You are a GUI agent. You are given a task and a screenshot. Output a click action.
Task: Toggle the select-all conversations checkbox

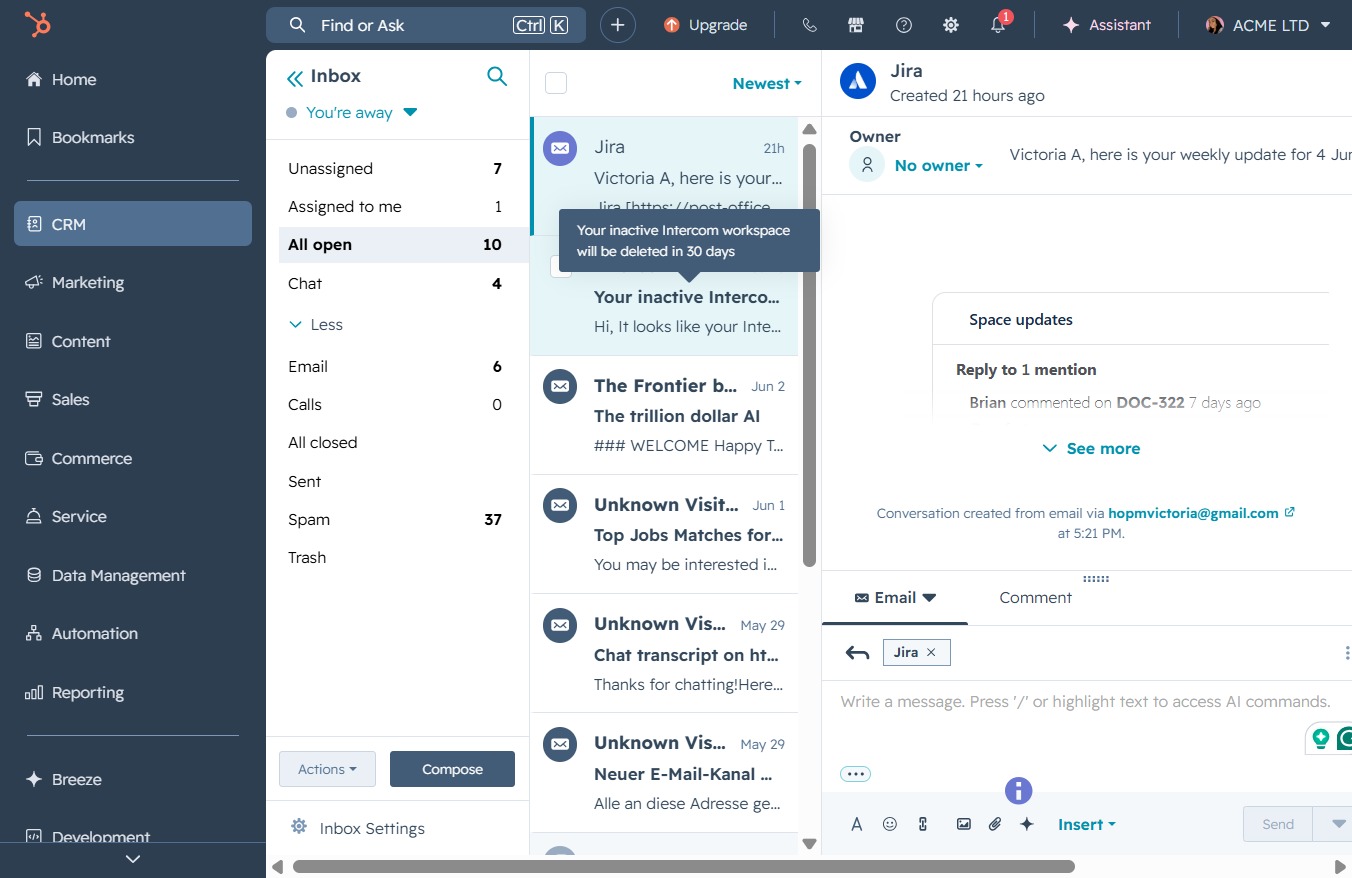coord(556,83)
